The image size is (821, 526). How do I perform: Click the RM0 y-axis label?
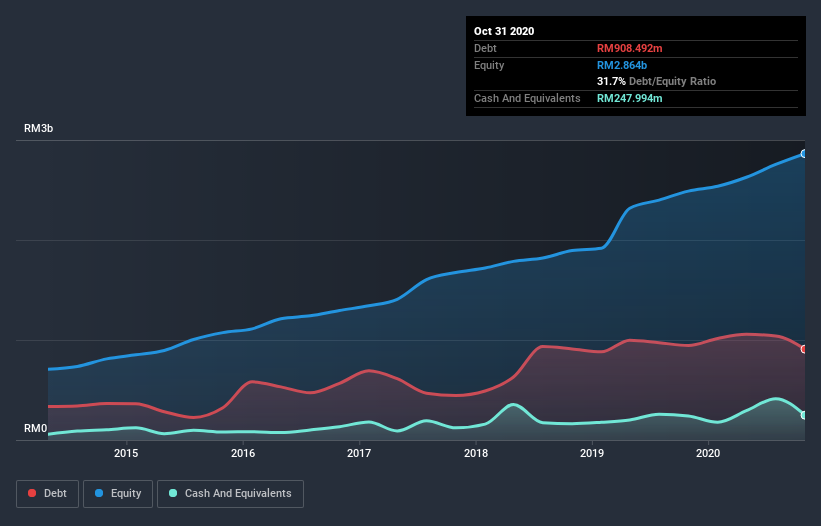(36, 428)
